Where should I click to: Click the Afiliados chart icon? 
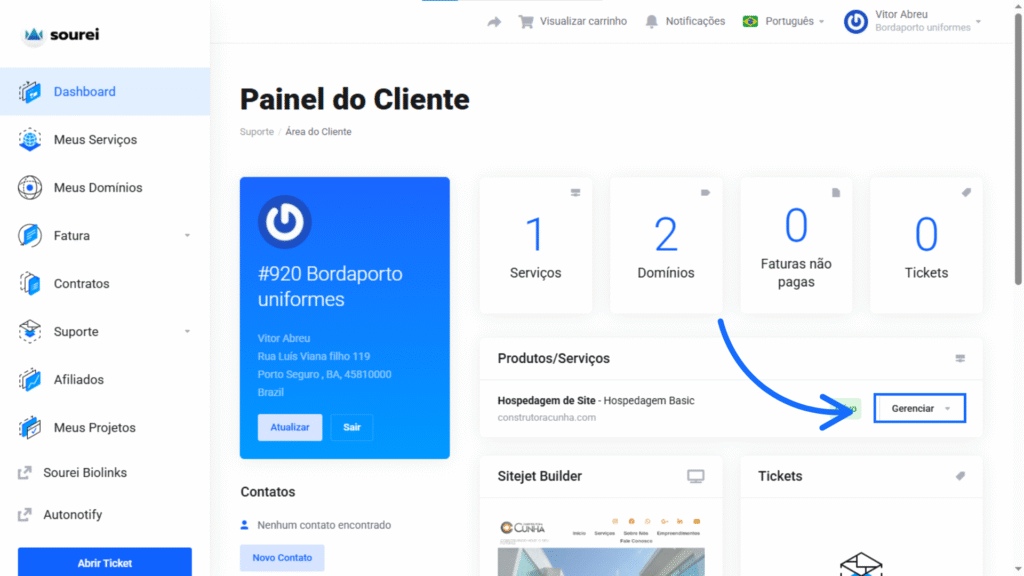(30, 380)
